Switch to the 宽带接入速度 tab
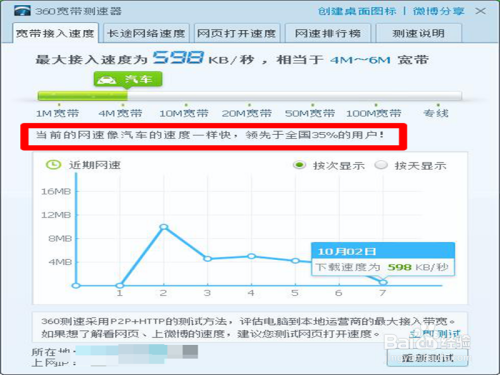Image resolution: width=500 pixels, height=375 pixels. click(x=55, y=33)
